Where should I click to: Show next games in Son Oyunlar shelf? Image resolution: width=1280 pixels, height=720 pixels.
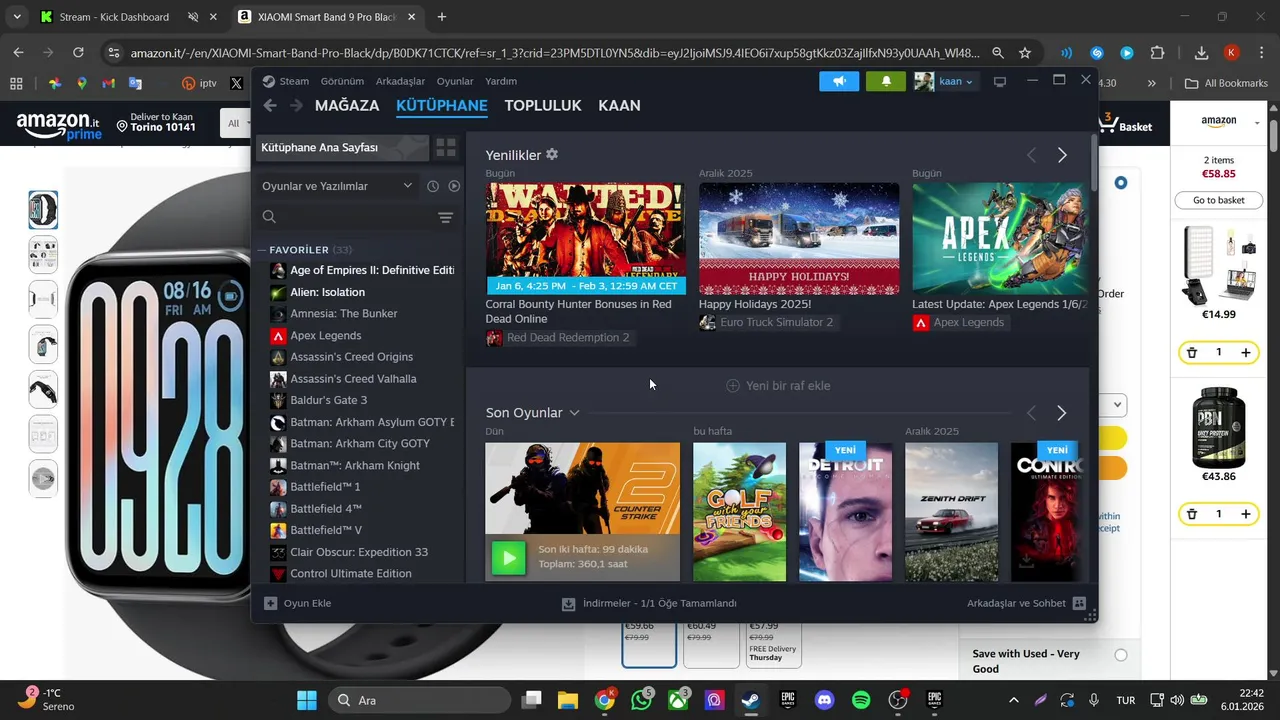point(1062,413)
